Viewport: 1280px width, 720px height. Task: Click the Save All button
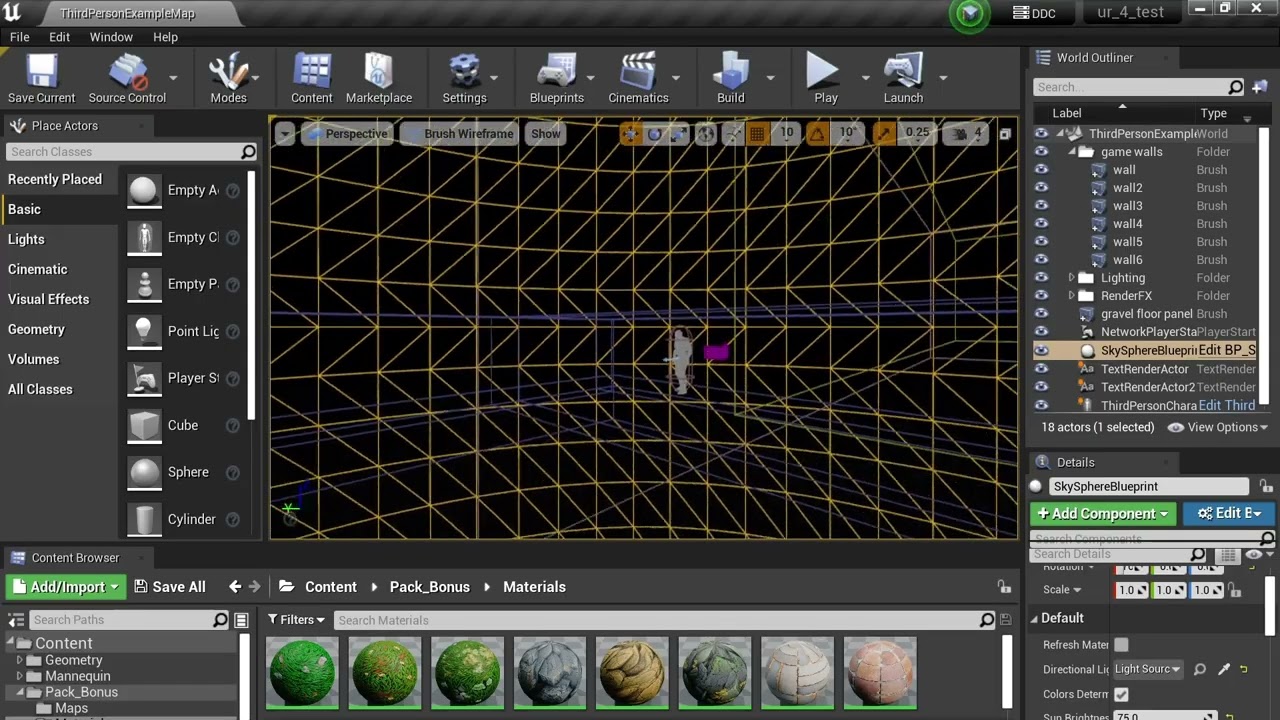[x=170, y=587]
